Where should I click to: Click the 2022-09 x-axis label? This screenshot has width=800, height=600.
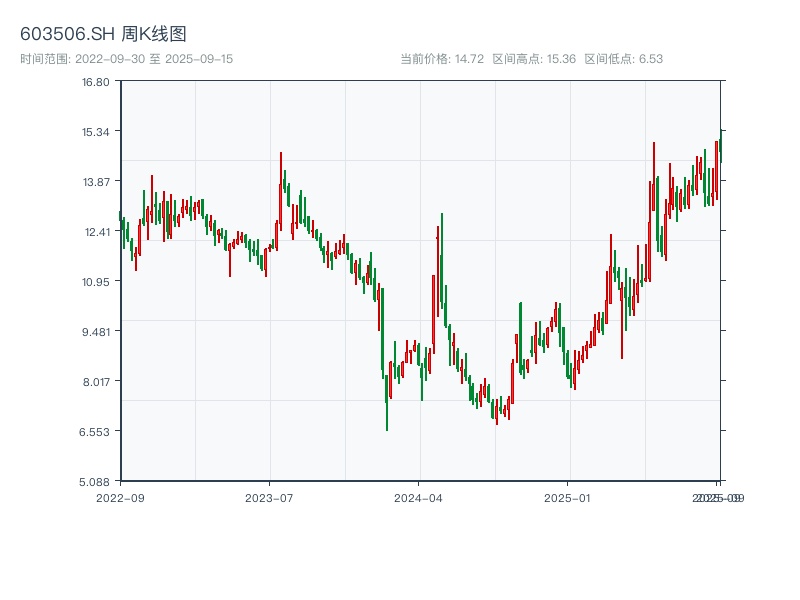pos(120,498)
